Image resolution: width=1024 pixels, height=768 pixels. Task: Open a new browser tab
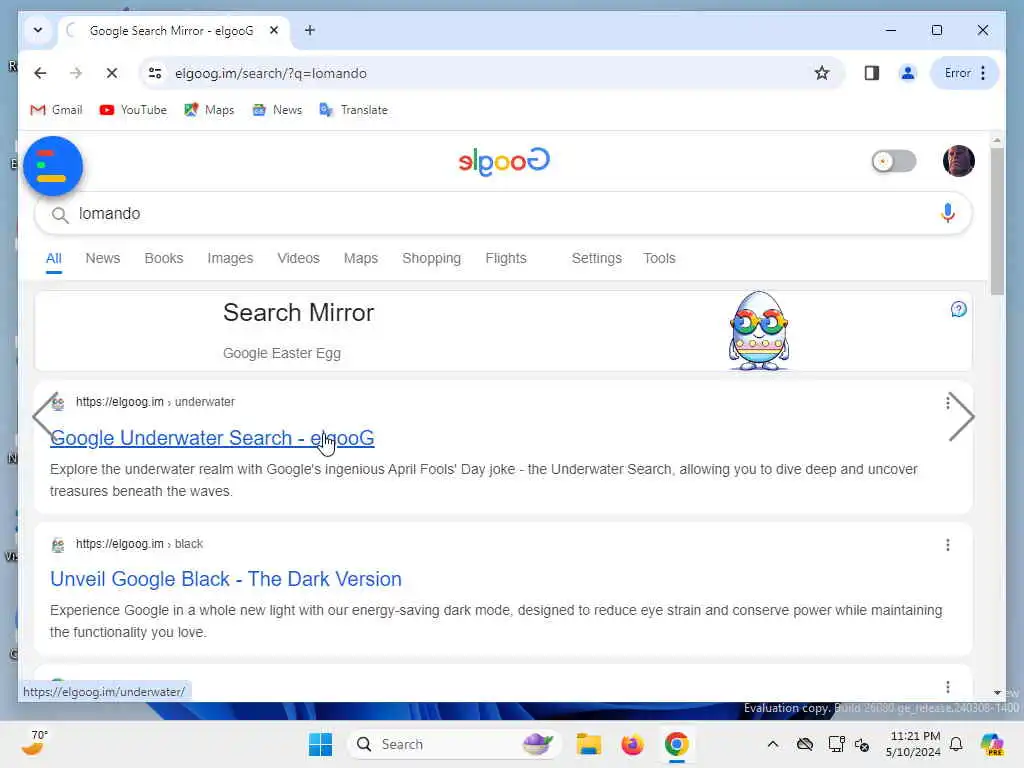coord(310,31)
